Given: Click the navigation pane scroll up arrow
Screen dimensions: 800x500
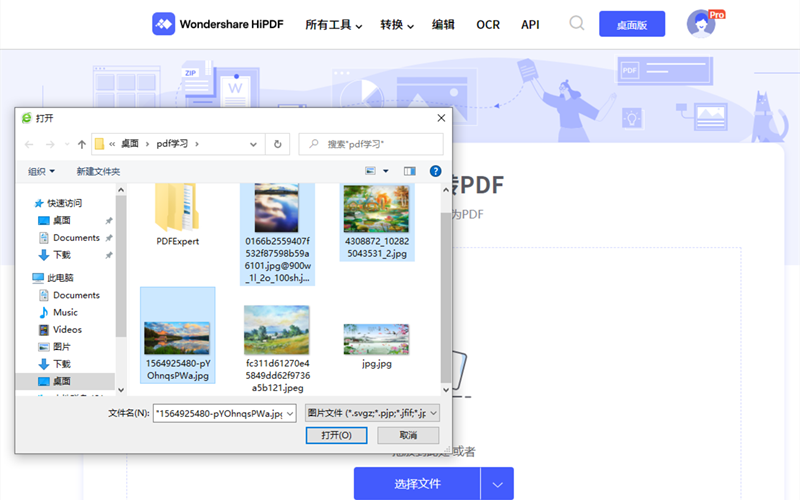Looking at the screenshot, I should [121, 190].
